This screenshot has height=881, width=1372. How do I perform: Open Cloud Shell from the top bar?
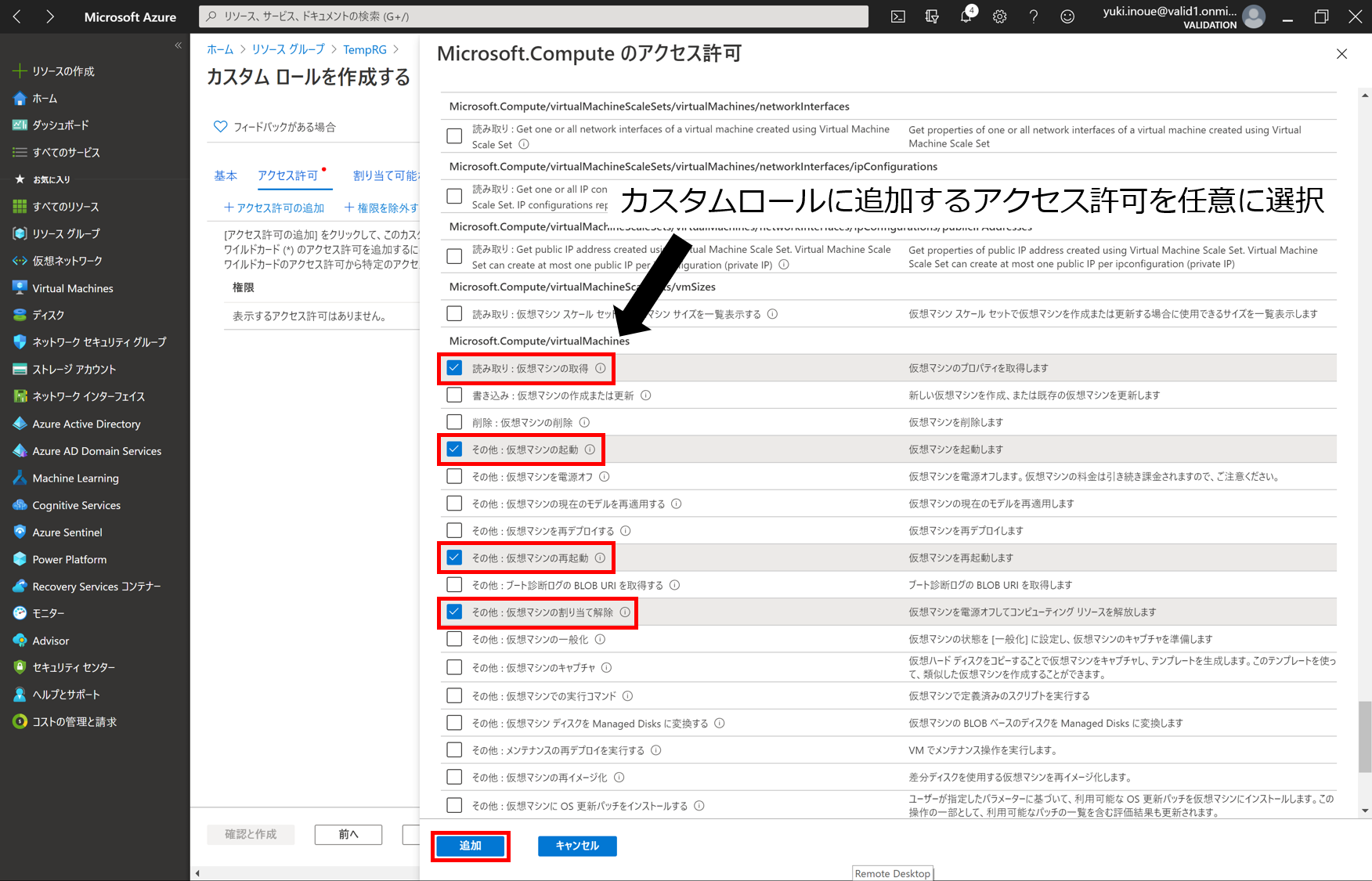click(x=898, y=16)
